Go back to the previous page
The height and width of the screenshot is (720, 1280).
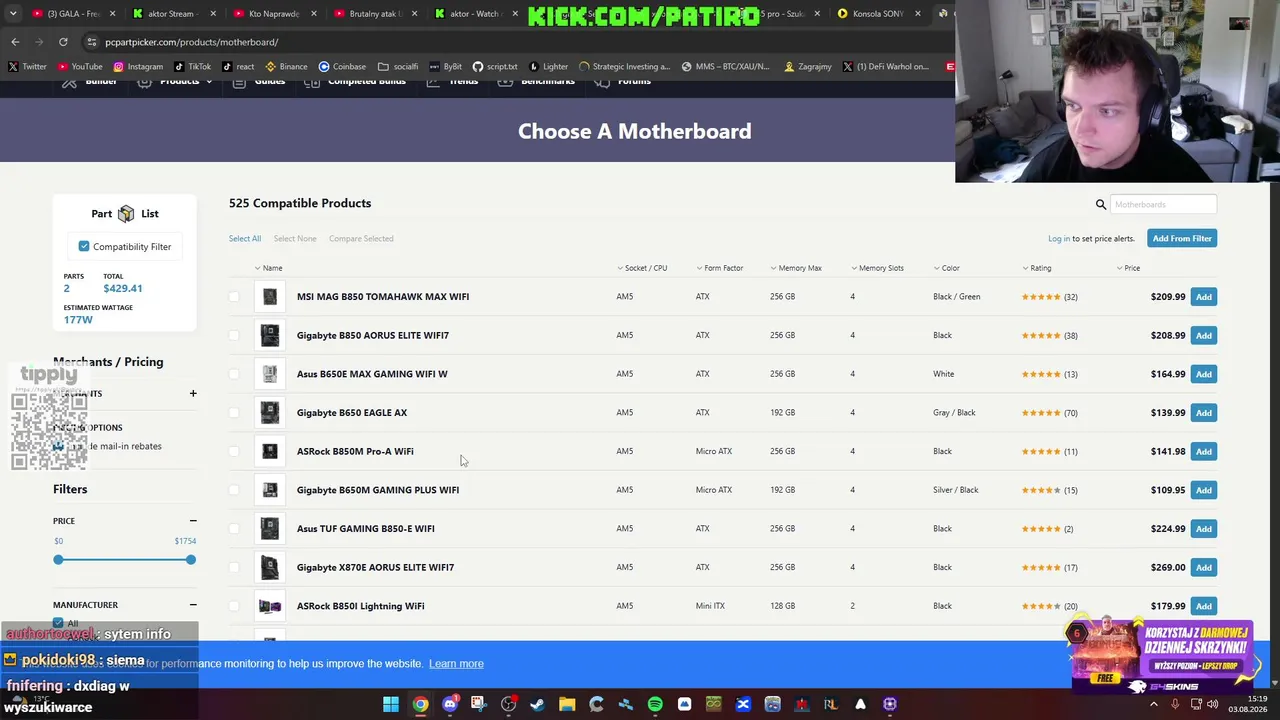tap(15, 42)
